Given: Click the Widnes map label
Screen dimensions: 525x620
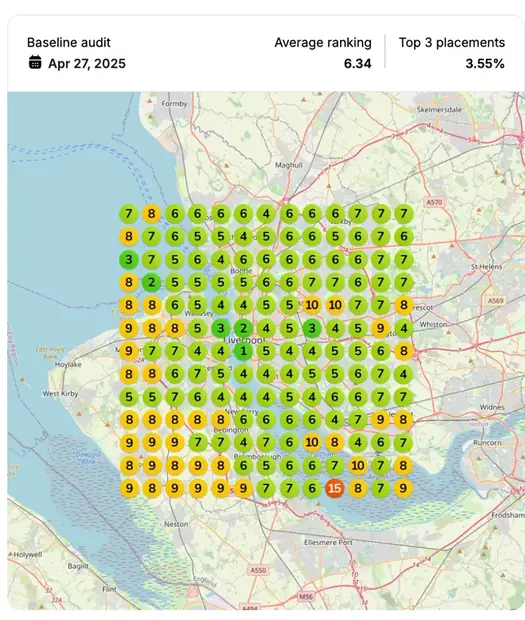Looking at the screenshot, I should [x=492, y=407].
